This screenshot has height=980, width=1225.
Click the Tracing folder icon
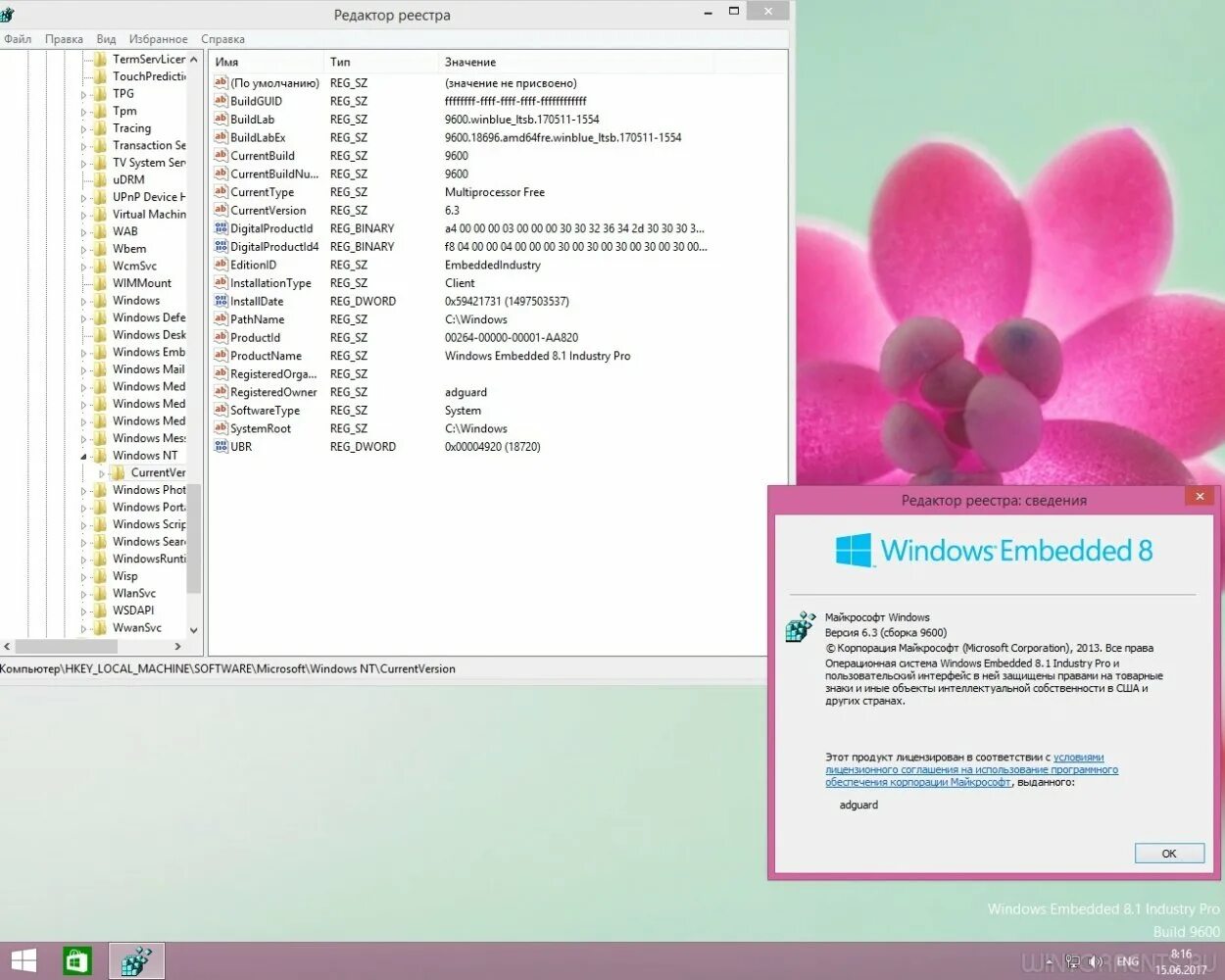coord(100,128)
